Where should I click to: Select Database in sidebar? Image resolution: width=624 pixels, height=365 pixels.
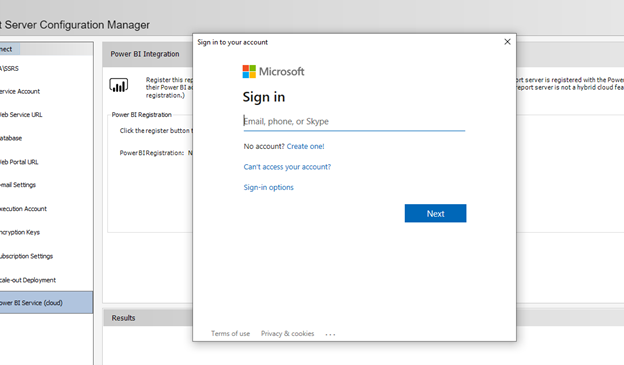tap(11, 138)
